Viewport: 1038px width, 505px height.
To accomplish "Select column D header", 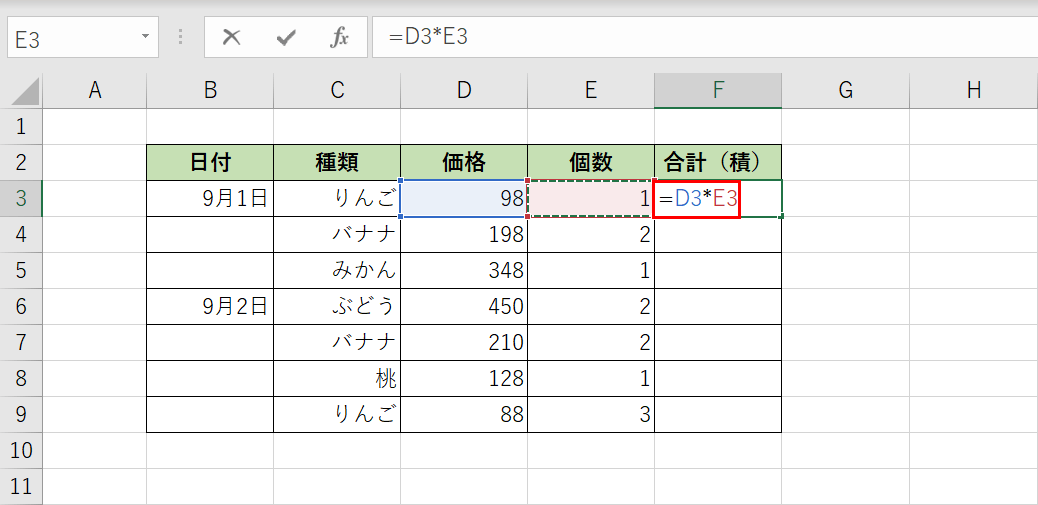I will click(x=464, y=91).
